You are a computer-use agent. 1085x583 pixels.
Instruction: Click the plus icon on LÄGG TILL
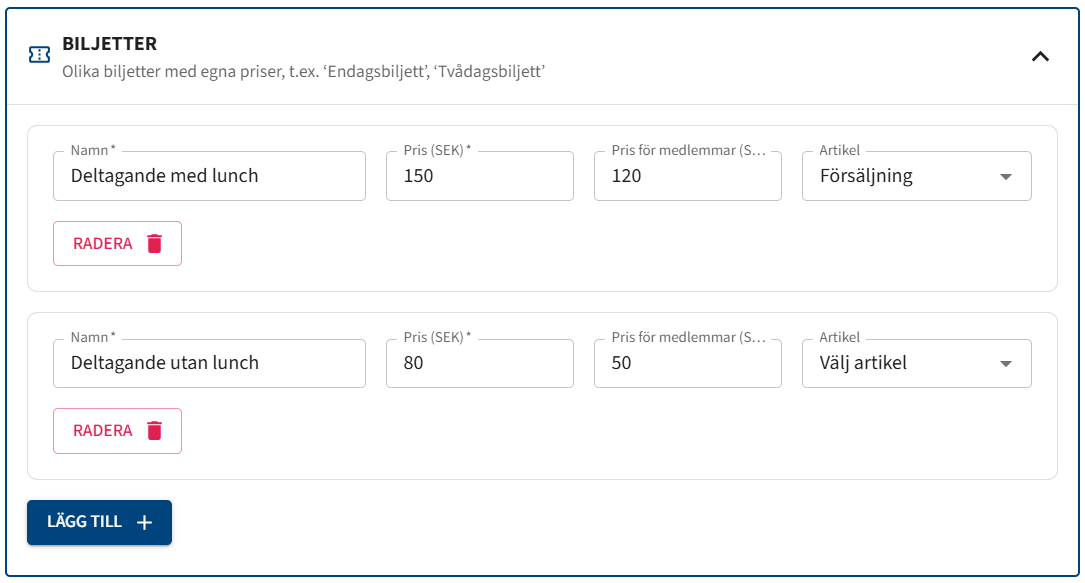pyautogui.click(x=144, y=522)
